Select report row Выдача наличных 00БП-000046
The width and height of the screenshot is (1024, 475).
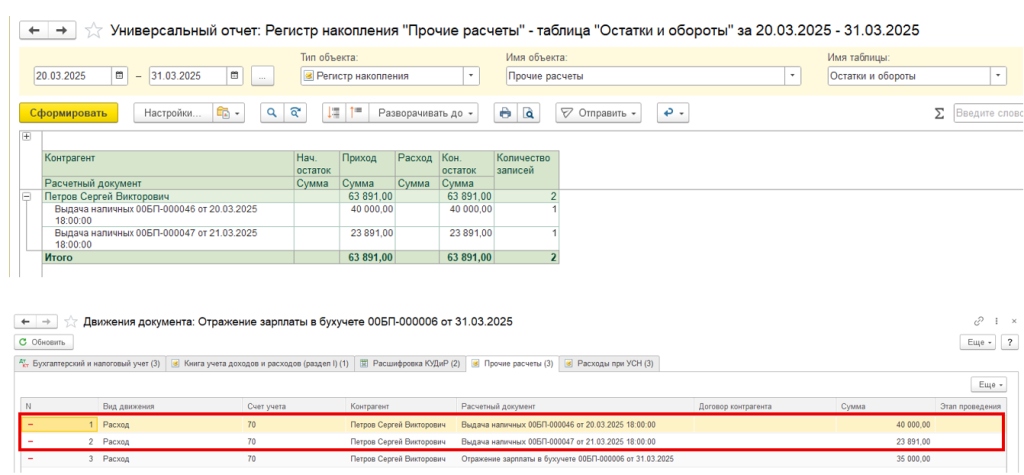[168, 214]
